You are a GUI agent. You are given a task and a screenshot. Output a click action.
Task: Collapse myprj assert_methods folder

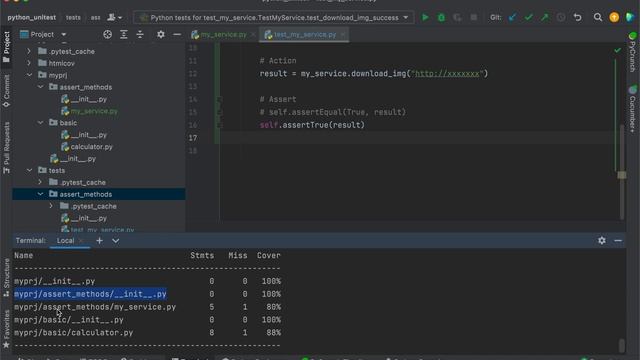click(40, 87)
